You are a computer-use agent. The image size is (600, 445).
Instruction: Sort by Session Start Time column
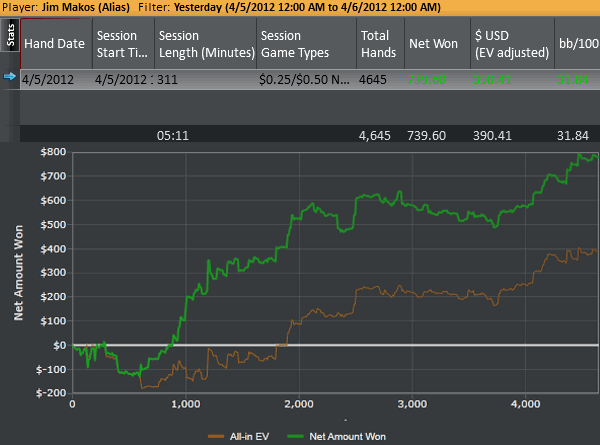click(x=123, y=44)
